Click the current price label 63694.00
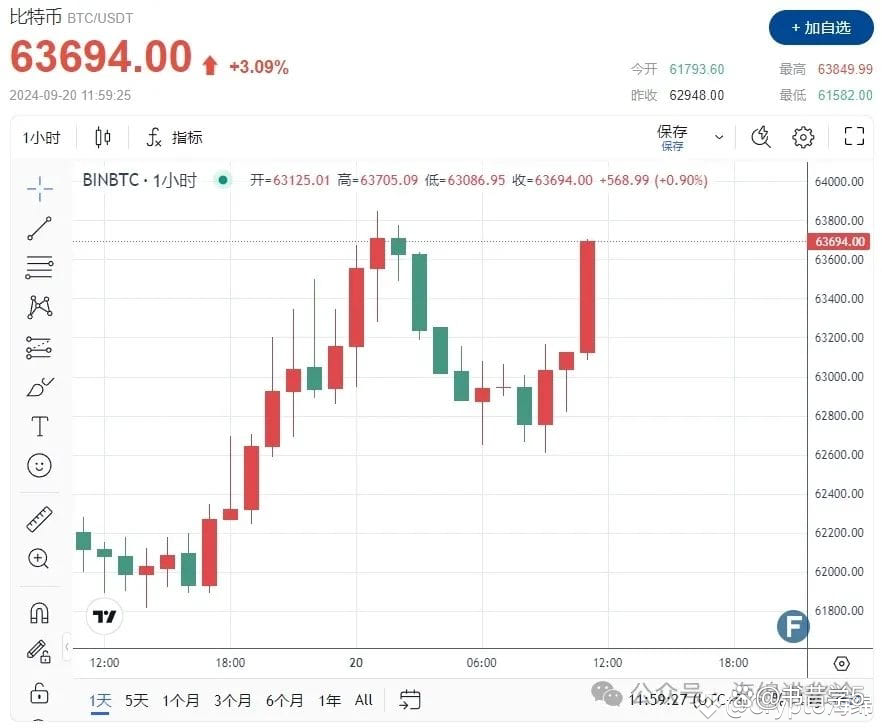This screenshot has width=882, height=728. (x=840, y=241)
